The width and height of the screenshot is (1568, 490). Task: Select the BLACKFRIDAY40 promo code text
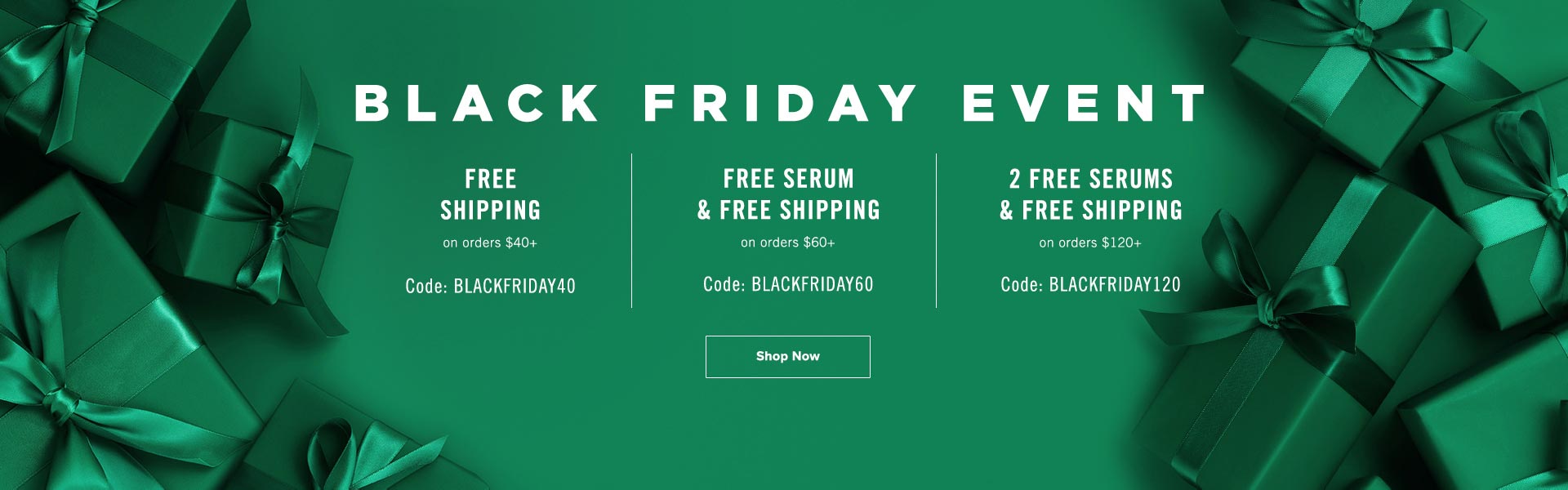click(x=514, y=287)
